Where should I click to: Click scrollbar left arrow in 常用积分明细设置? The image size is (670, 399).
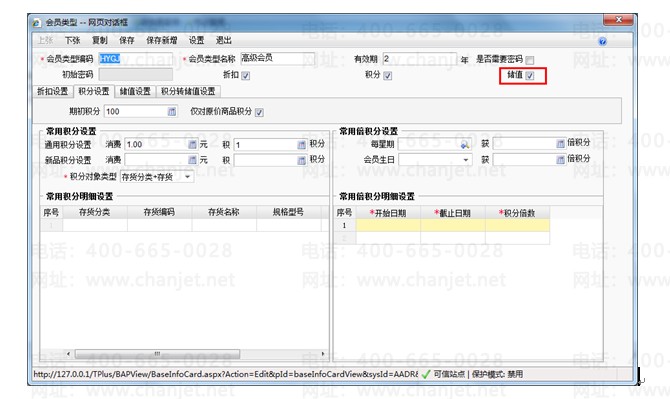[68, 354]
